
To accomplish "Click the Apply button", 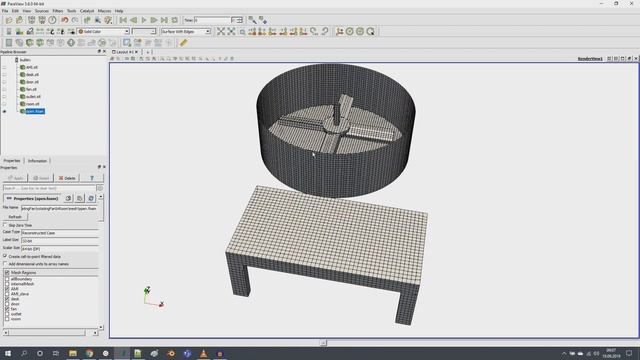I will tap(16, 178).
